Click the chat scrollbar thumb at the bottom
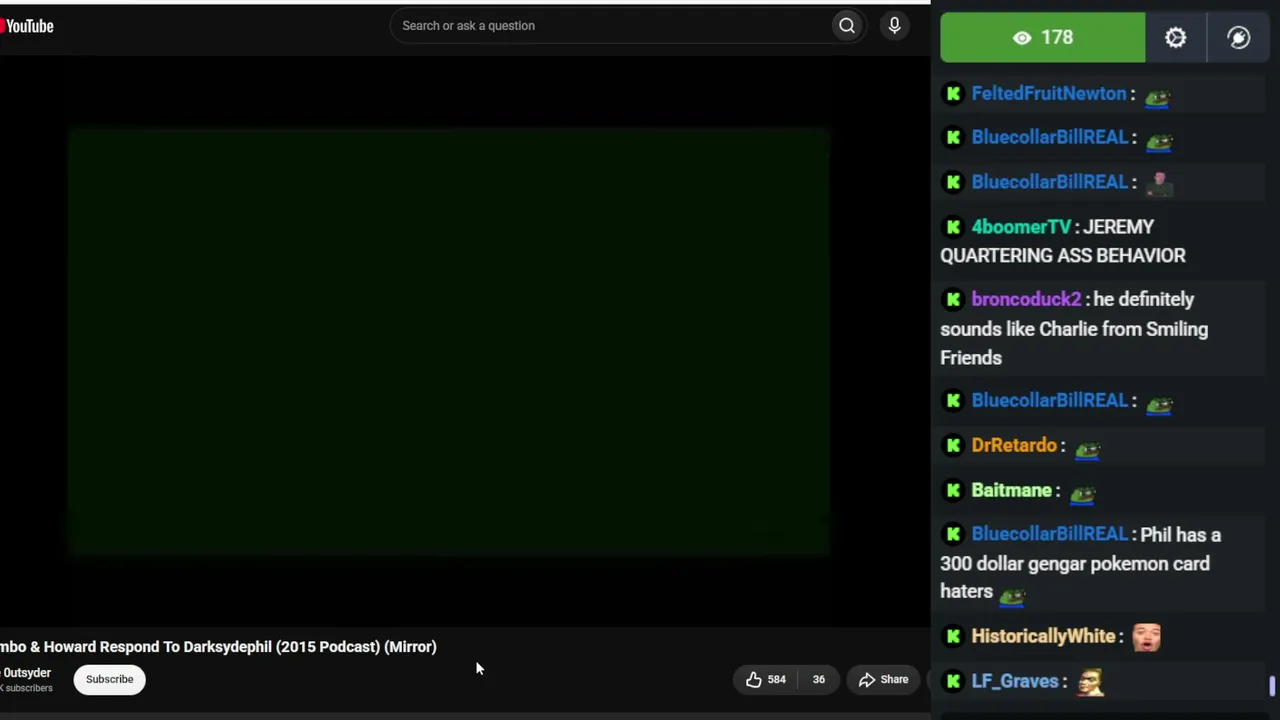Screen dimensions: 1280x720 [x=1272, y=686]
